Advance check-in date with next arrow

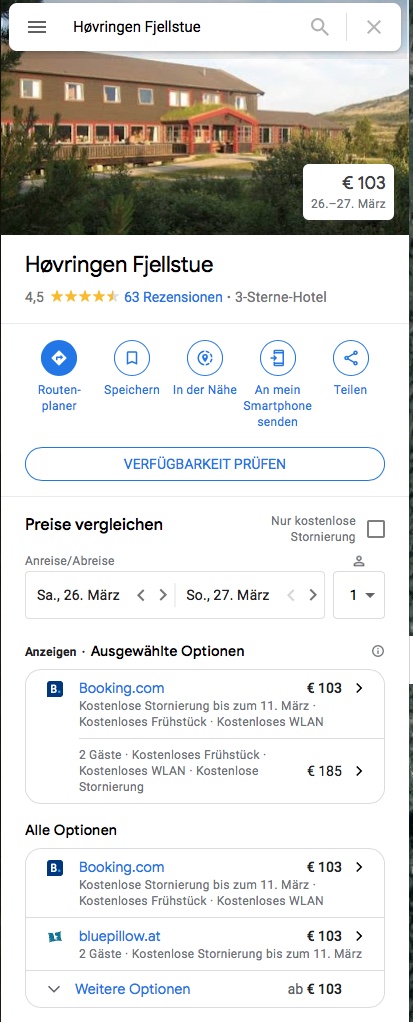coord(164,595)
